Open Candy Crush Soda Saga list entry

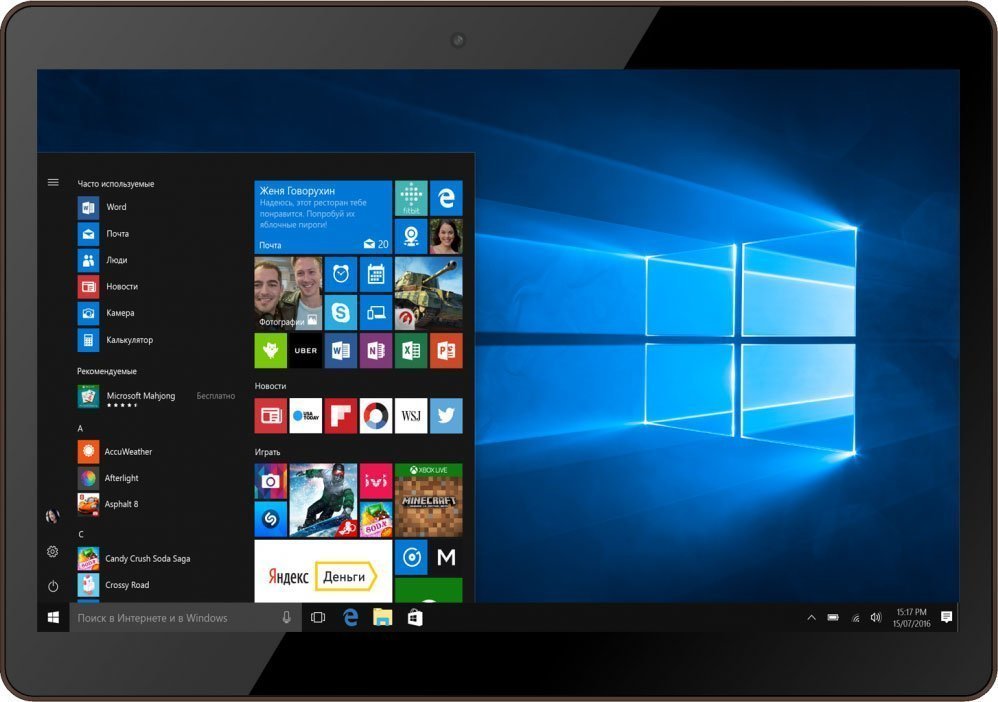point(134,559)
